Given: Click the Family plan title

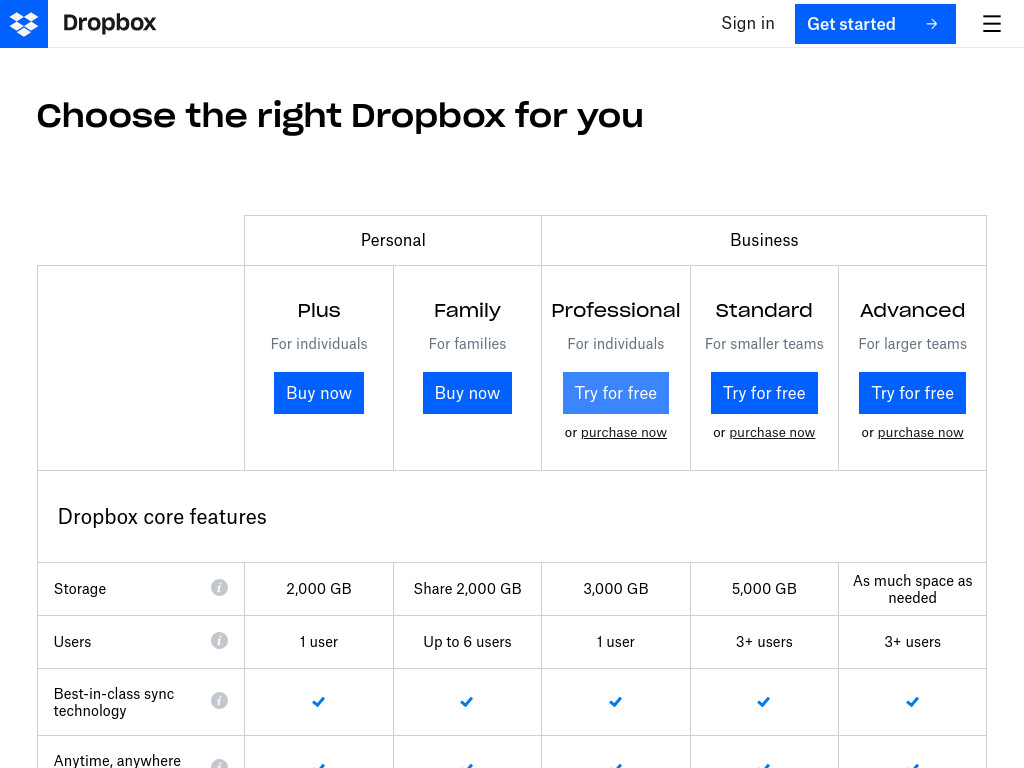Looking at the screenshot, I should tap(467, 311).
